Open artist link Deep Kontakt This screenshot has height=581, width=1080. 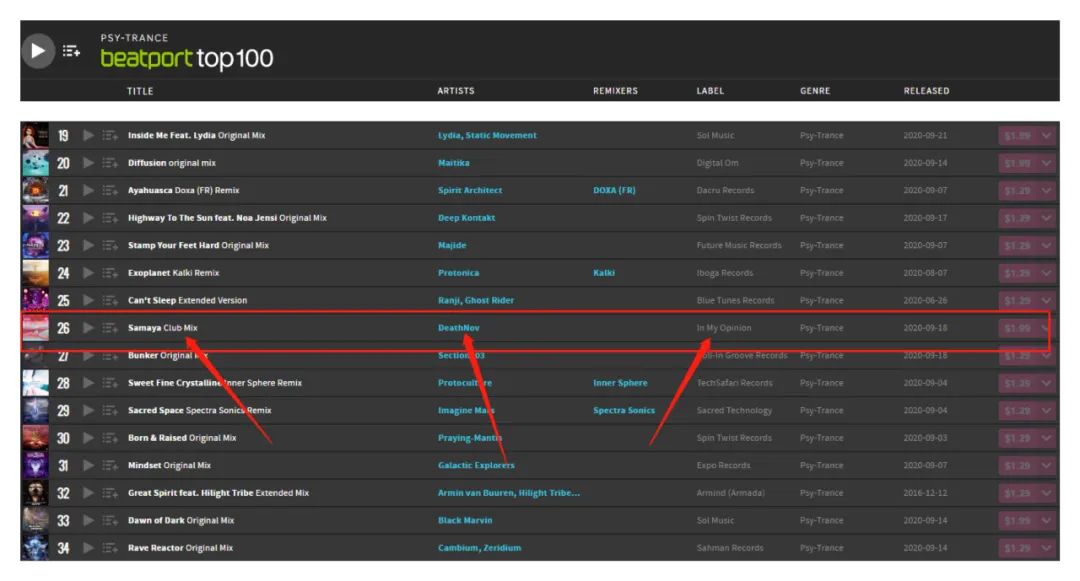[466, 218]
